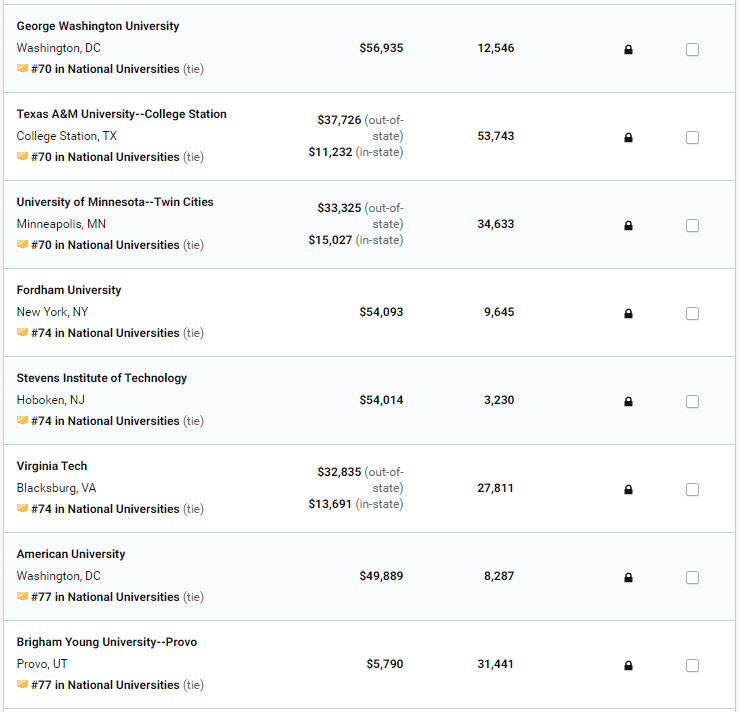Viewport: 739px width, 712px height.
Task: Select the Virginia Tech compare checkbox
Action: pos(692,490)
